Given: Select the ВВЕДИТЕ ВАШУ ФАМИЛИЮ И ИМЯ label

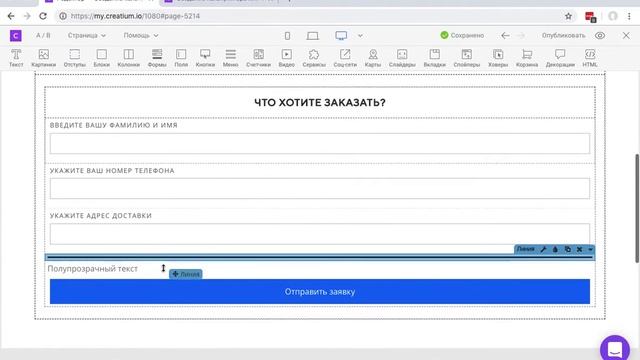Looking at the screenshot, I should pos(113,125).
